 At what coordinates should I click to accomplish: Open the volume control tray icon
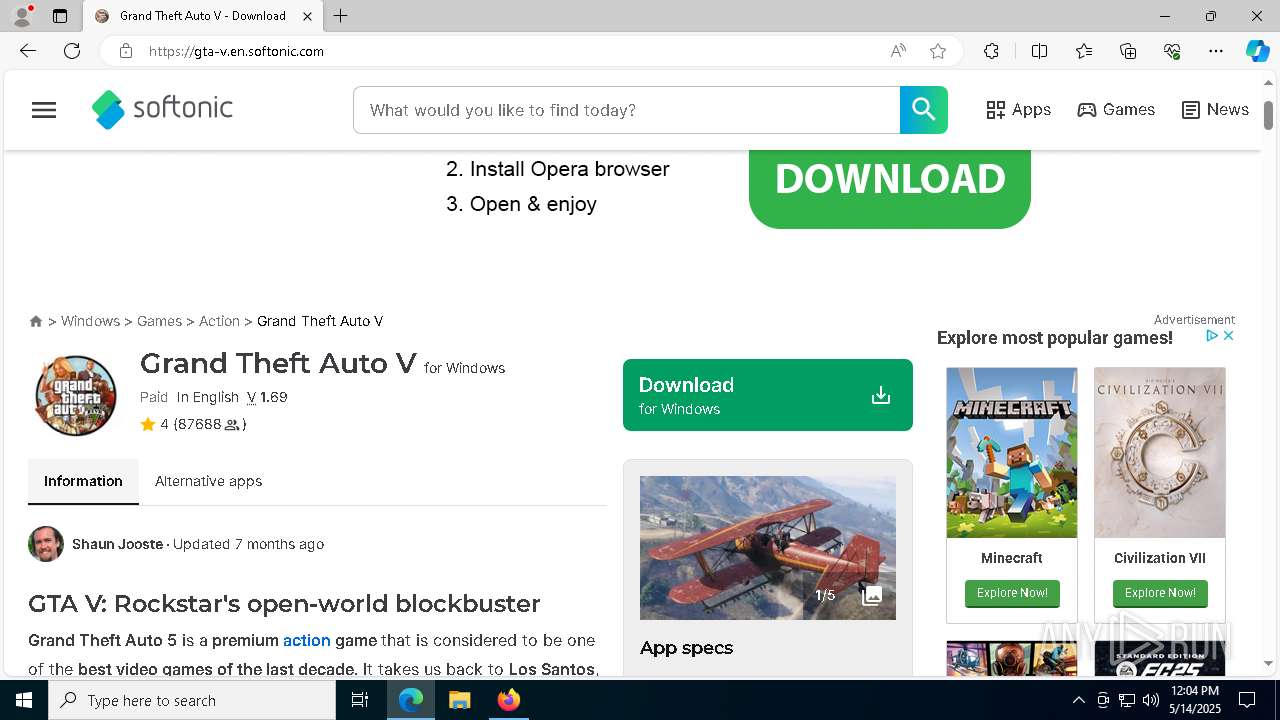pyautogui.click(x=1150, y=700)
